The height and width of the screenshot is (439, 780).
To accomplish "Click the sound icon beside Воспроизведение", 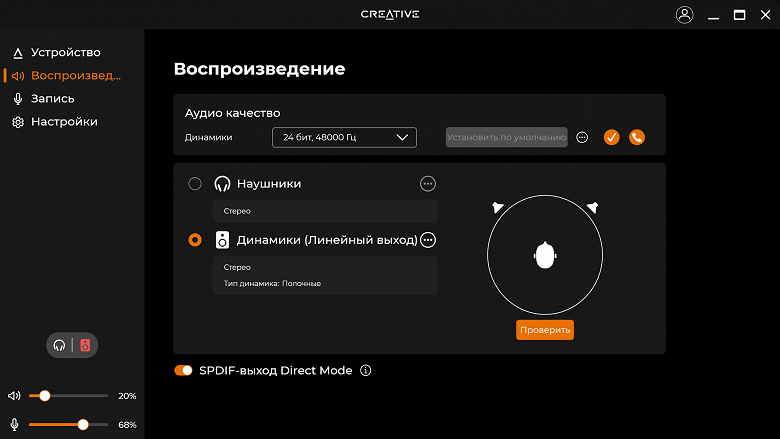I will coord(18,76).
